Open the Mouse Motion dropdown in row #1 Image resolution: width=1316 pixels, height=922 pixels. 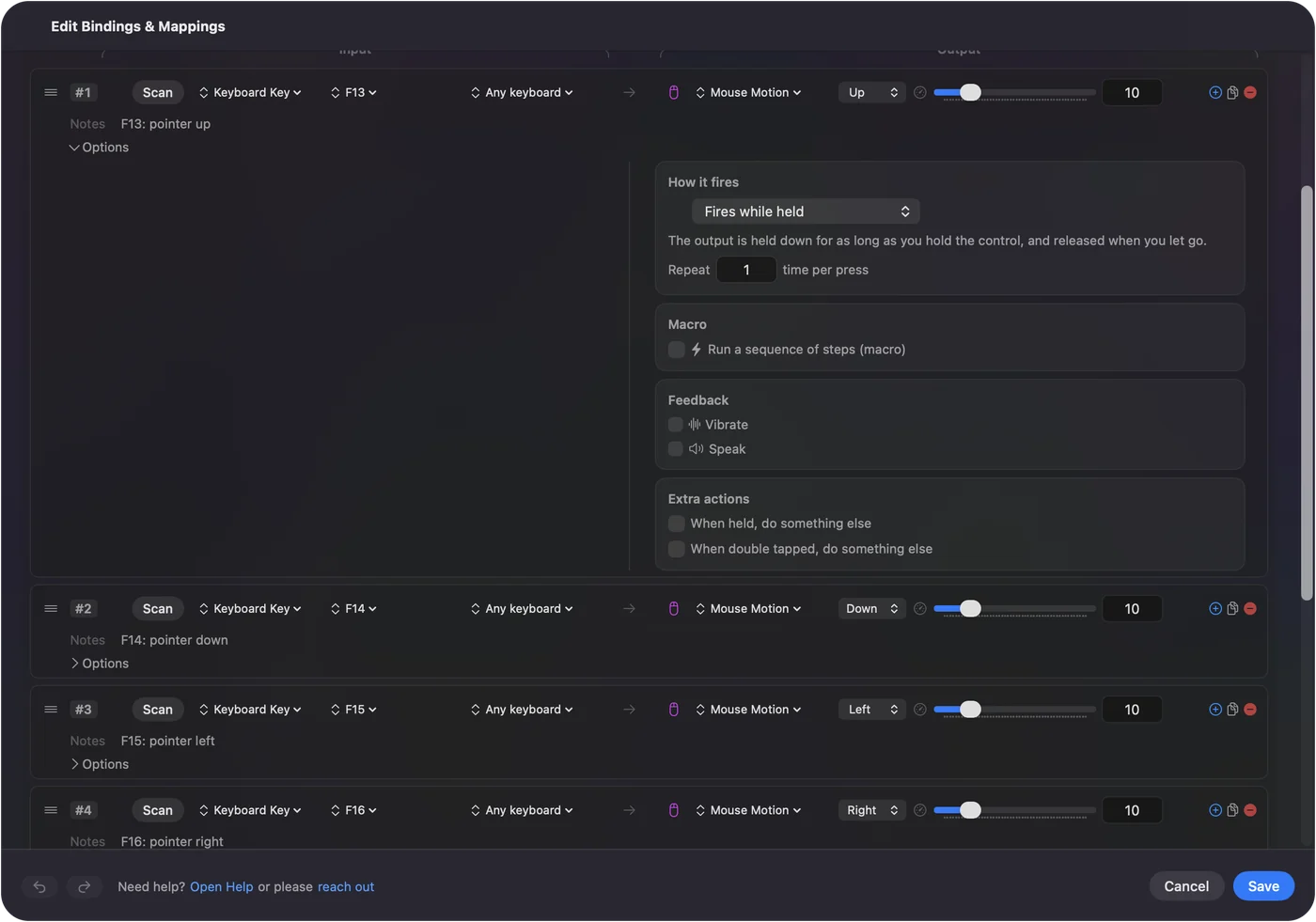pyautogui.click(x=748, y=92)
